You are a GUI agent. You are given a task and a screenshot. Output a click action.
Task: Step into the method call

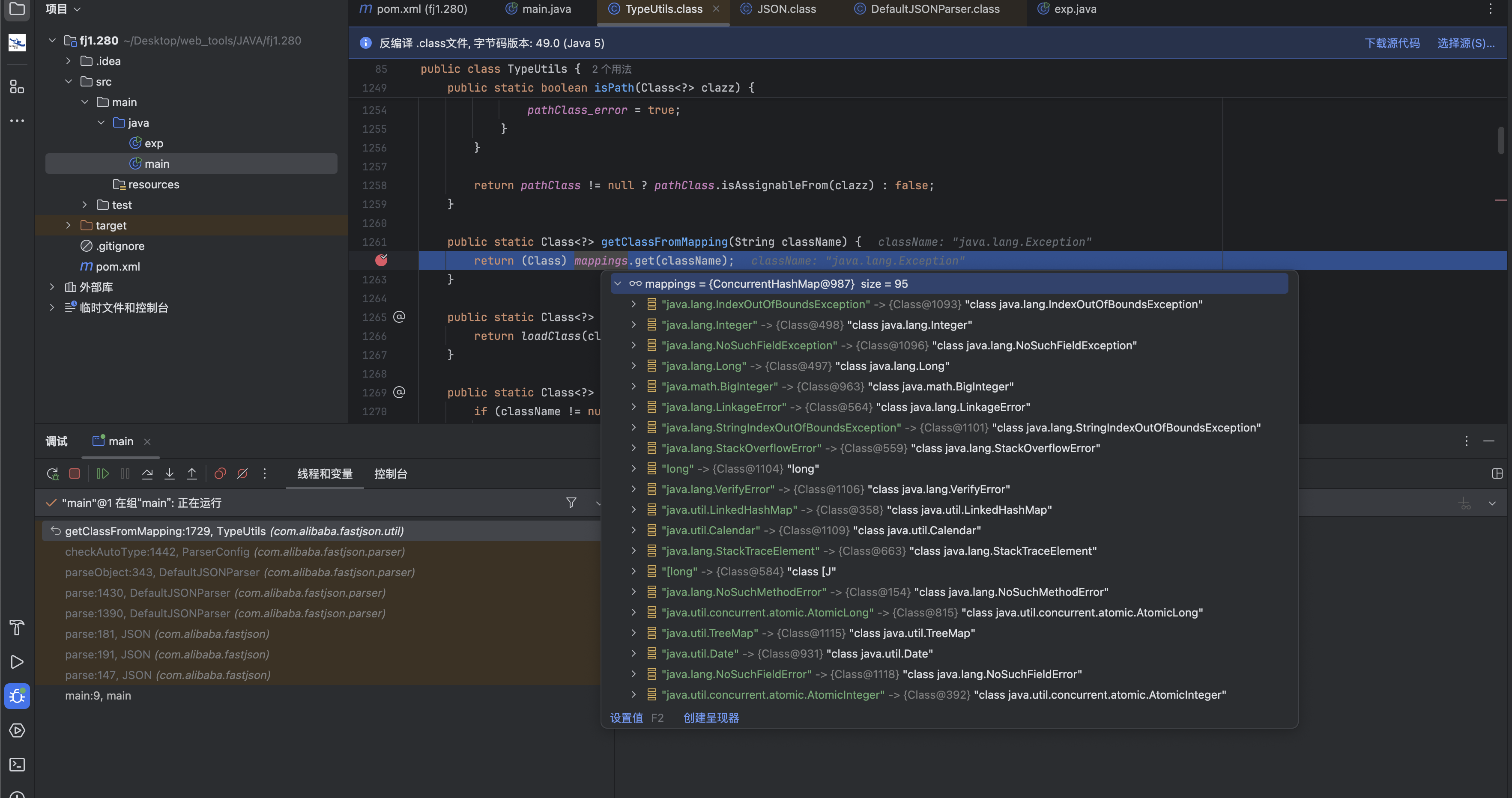(170, 473)
